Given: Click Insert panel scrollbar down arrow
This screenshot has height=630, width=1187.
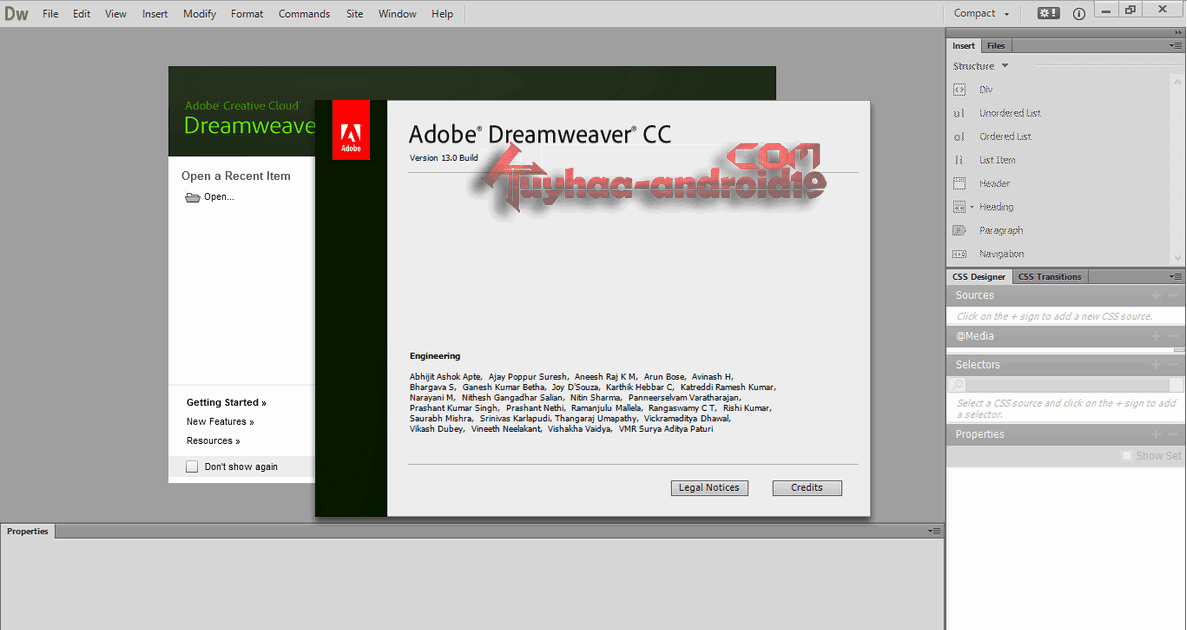Looking at the screenshot, I should [1177, 259].
